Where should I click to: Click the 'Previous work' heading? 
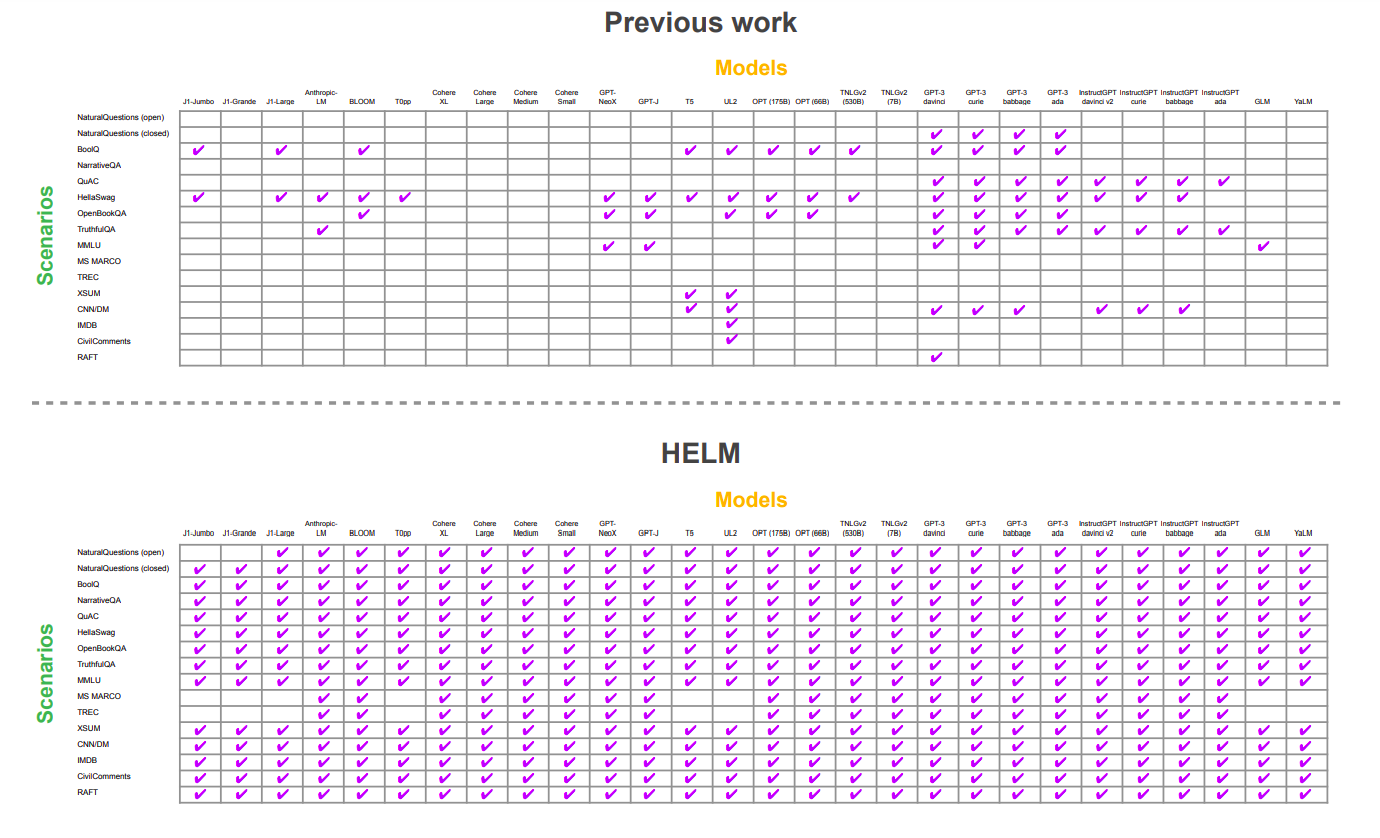[x=701, y=22]
